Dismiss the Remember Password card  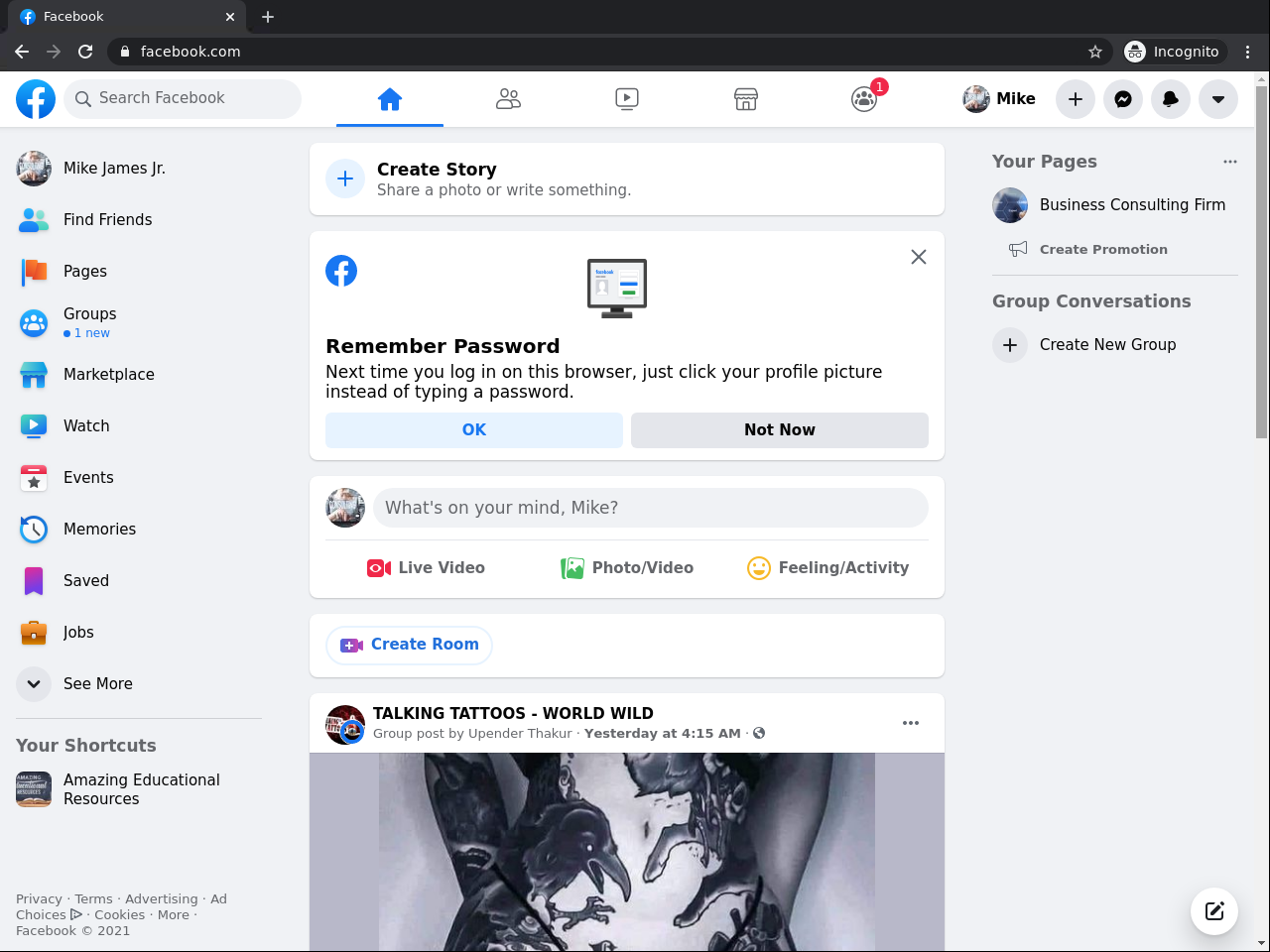919,257
